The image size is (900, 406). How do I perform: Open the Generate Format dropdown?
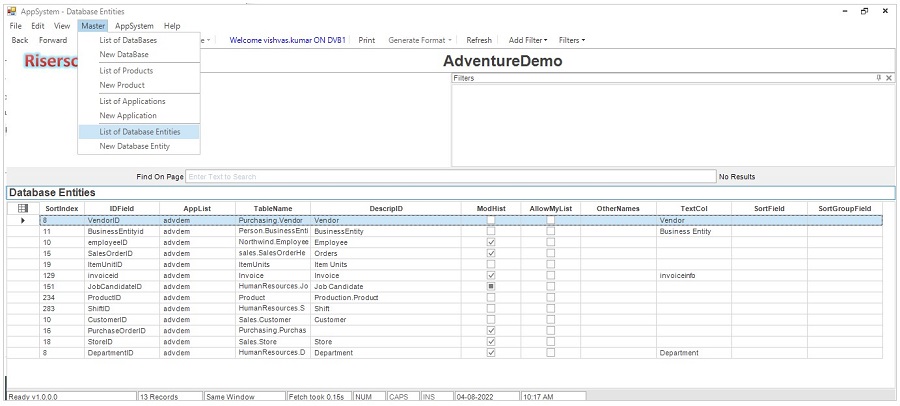(x=420, y=40)
